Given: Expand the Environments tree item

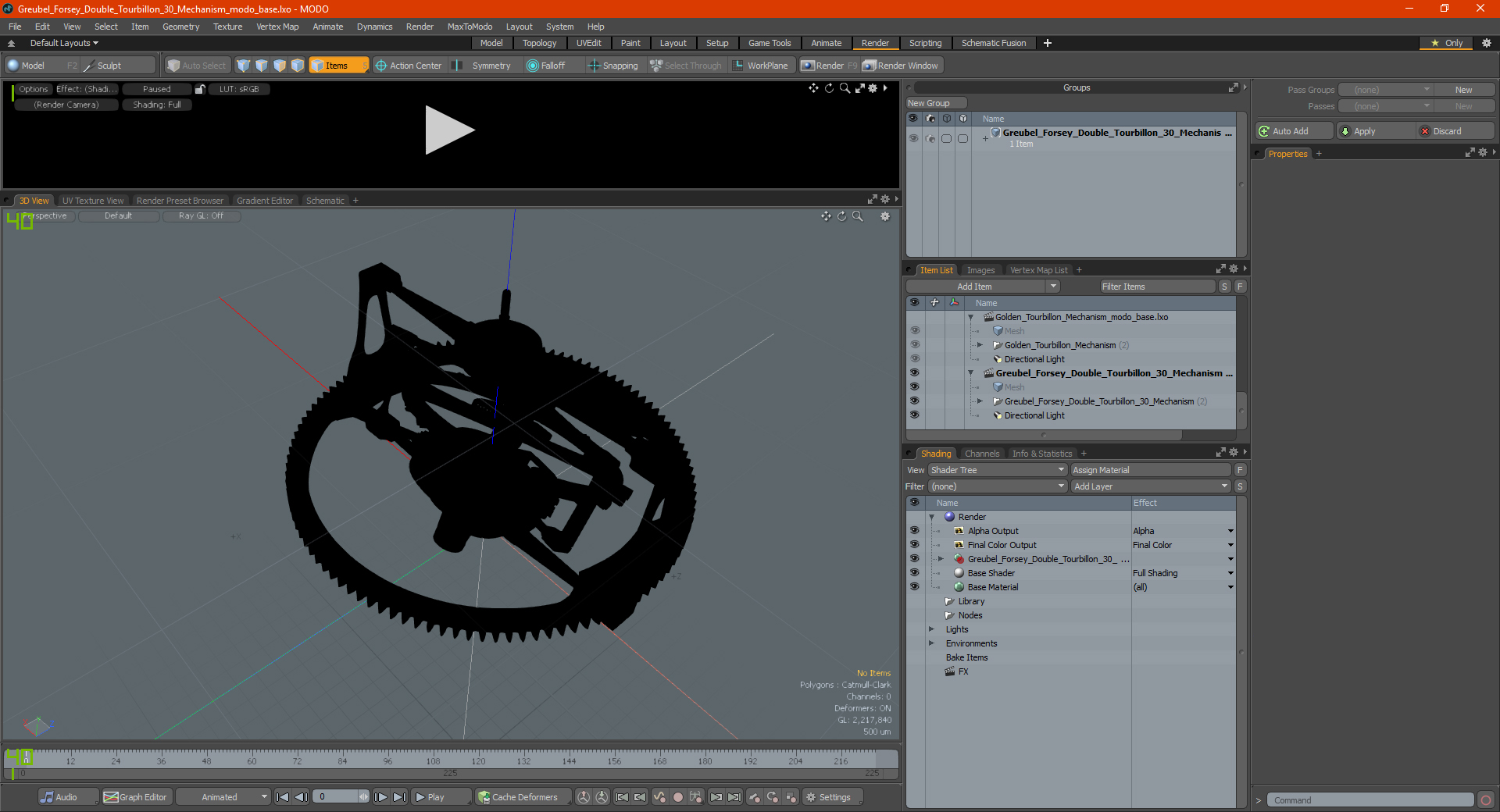Looking at the screenshot, I should pos(931,643).
